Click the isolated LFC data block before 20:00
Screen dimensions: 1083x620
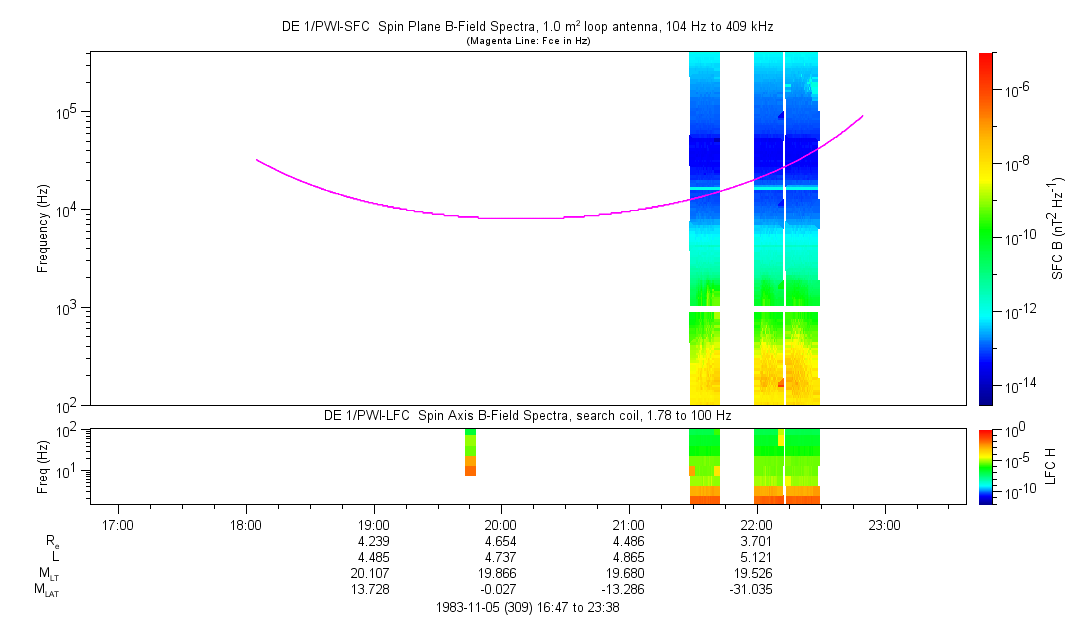(x=470, y=452)
